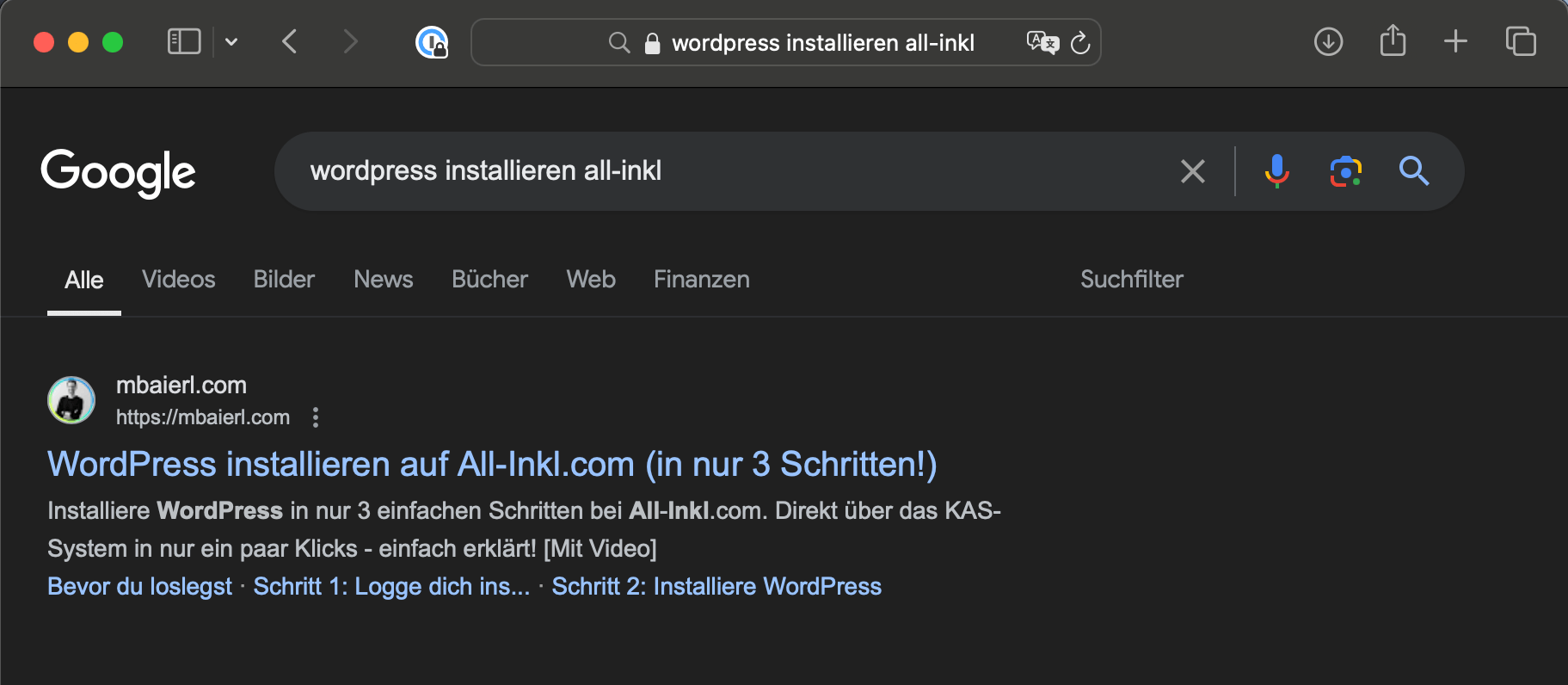
Task: Jump to Bevor du loslegst section
Action: pos(140,587)
